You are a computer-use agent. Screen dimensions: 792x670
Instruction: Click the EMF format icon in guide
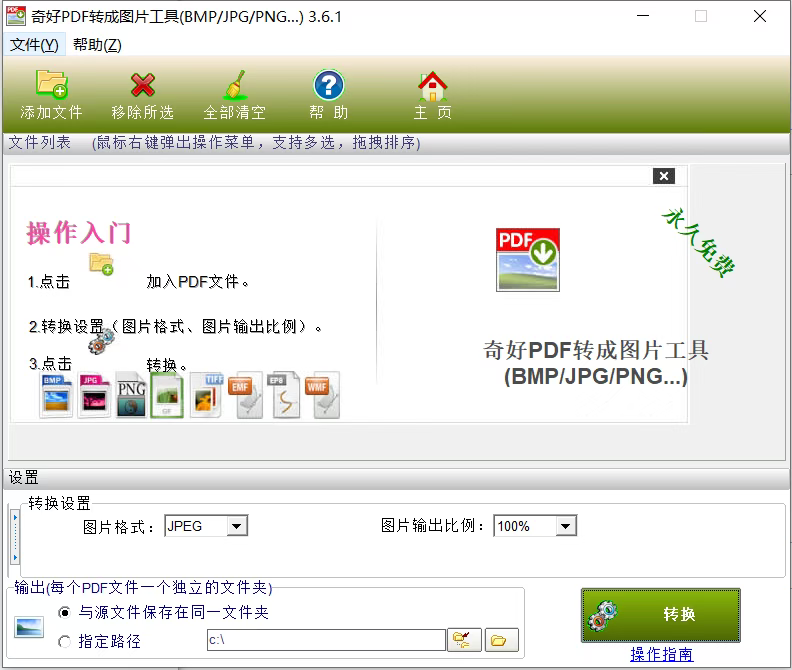246,396
